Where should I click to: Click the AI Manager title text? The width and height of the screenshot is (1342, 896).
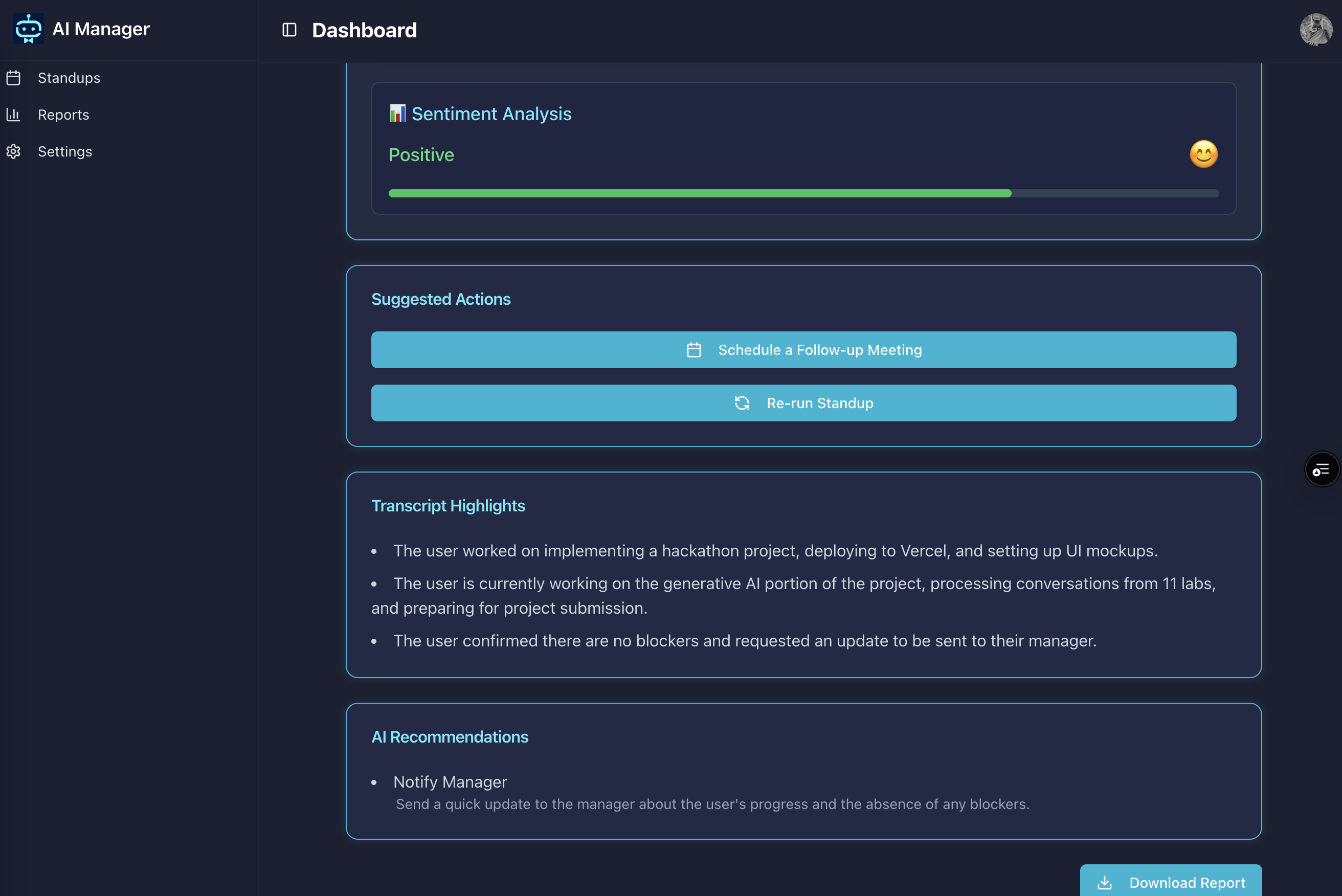coord(101,29)
